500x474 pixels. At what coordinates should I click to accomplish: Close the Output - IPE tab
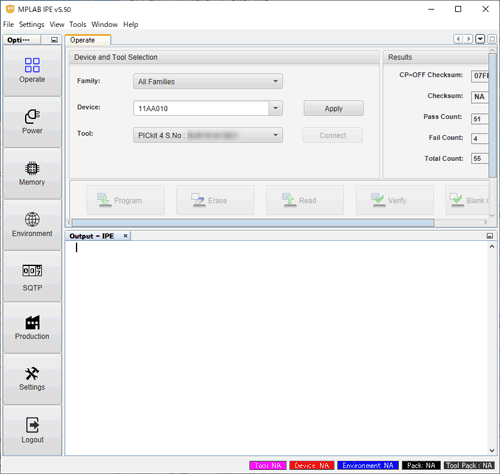125,236
